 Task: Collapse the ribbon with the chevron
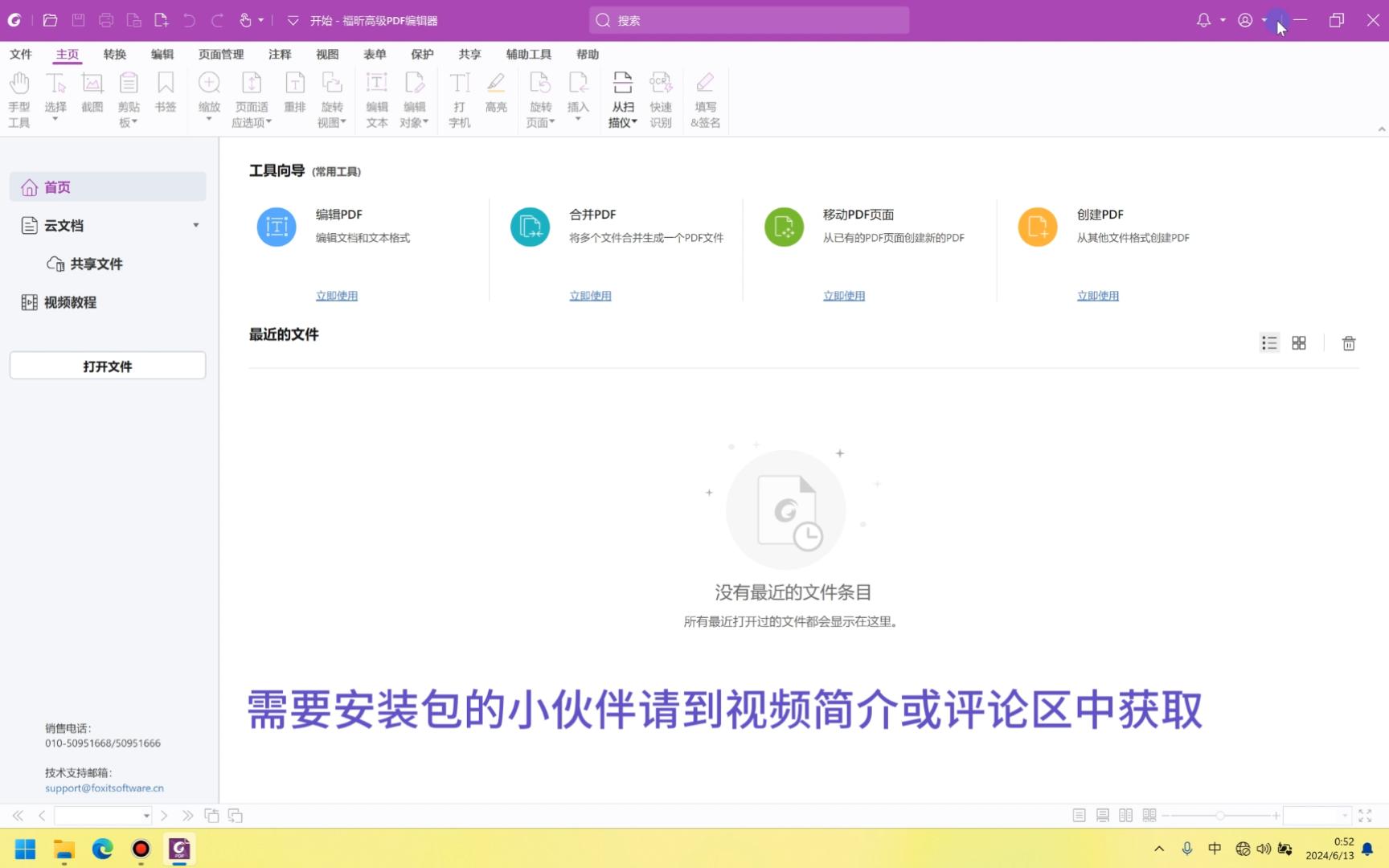click(1382, 129)
